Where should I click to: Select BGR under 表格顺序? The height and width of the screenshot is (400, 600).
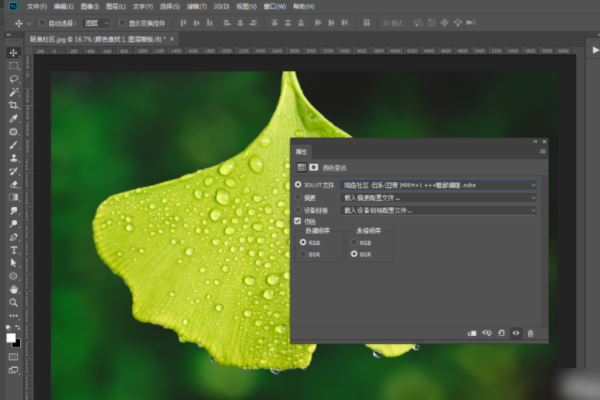[354, 254]
